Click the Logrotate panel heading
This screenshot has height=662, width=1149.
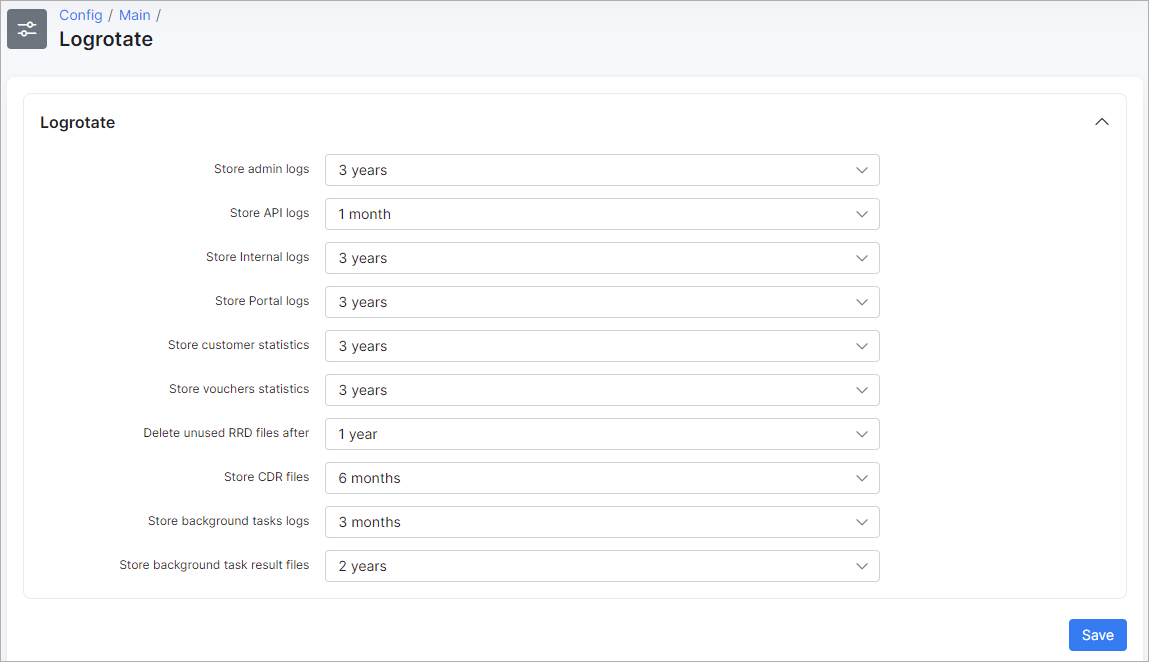pyautogui.click(x=78, y=122)
